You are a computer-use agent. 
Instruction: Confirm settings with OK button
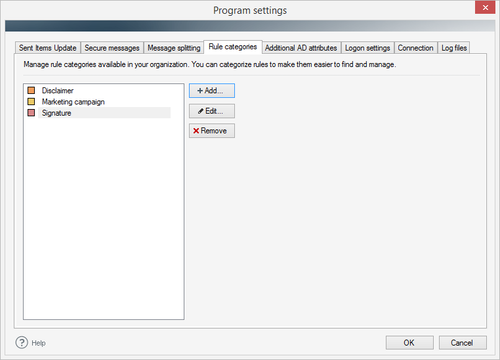[410, 343]
